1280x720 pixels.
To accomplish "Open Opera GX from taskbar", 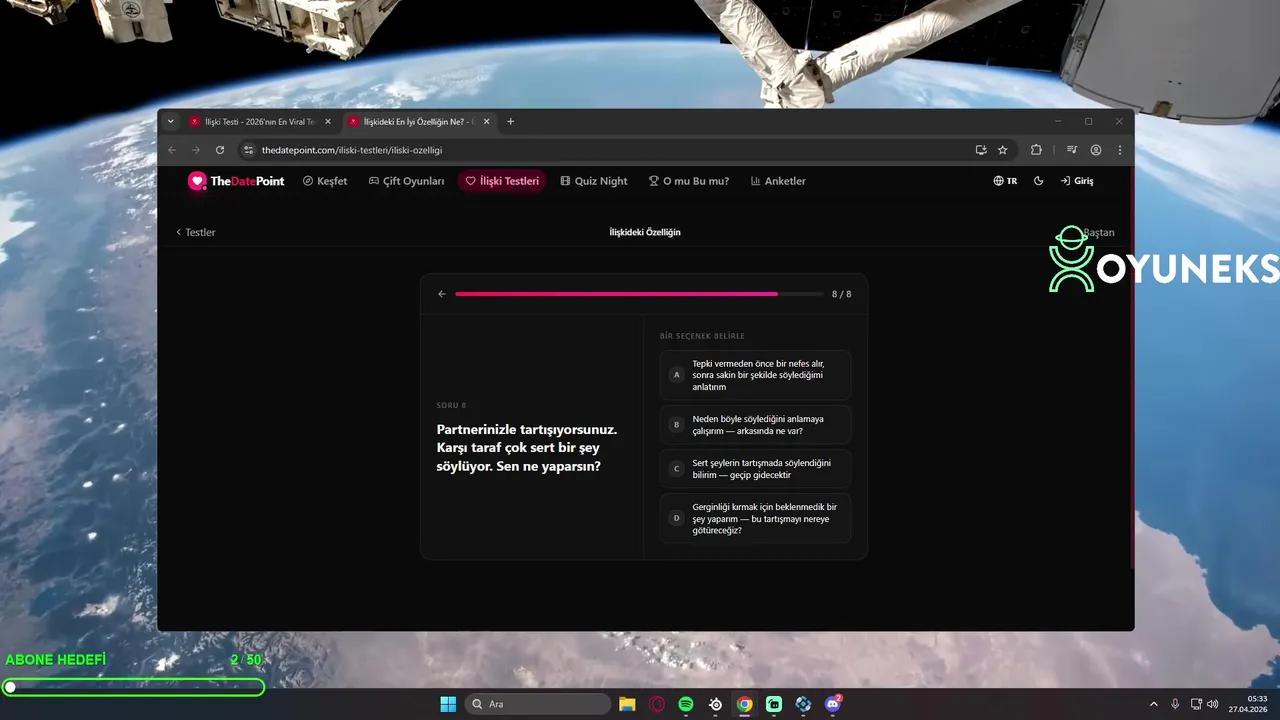I will 657,704.
